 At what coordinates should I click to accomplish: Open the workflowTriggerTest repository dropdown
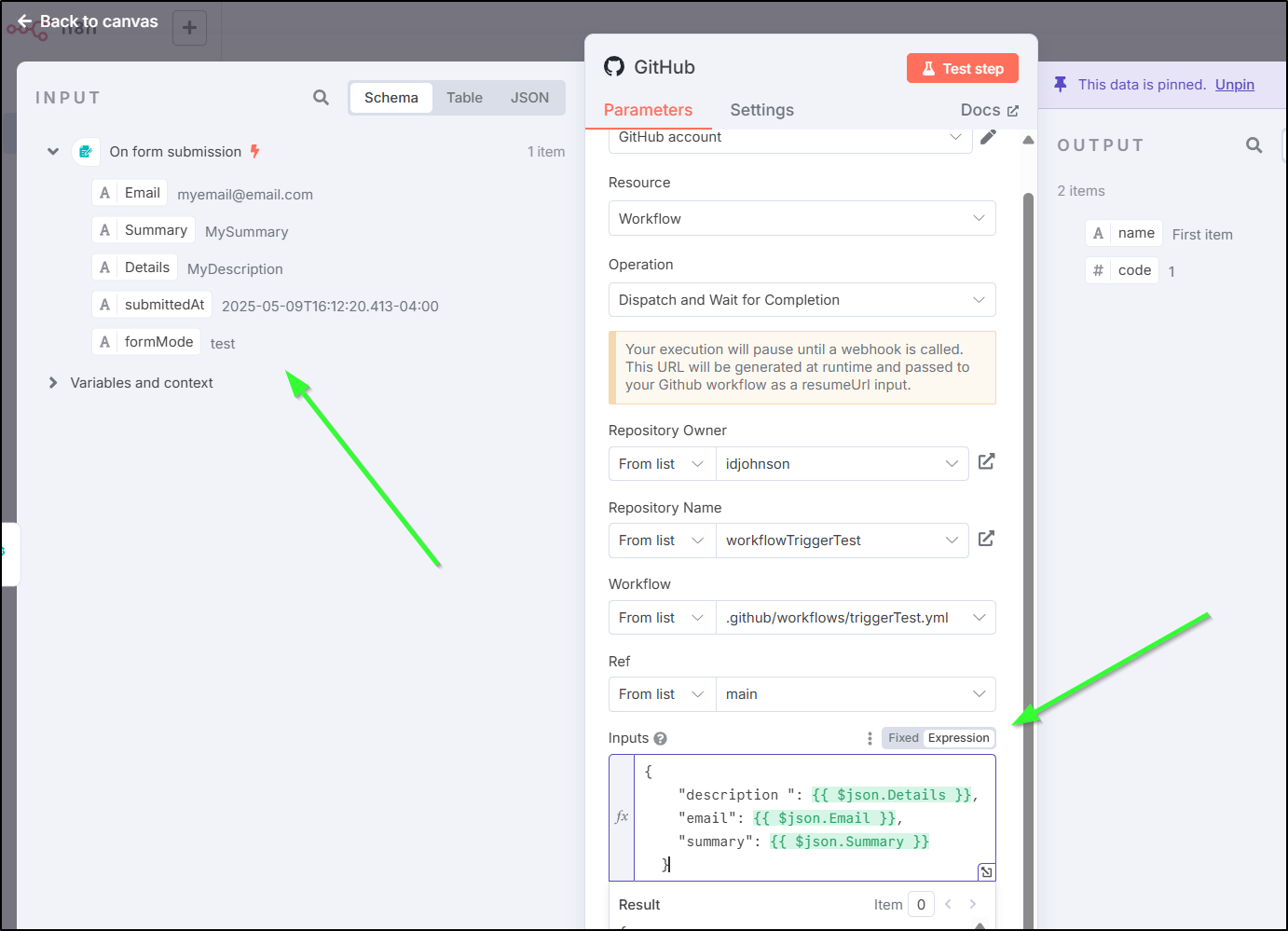pyautogui.click(x=842, y=541)
